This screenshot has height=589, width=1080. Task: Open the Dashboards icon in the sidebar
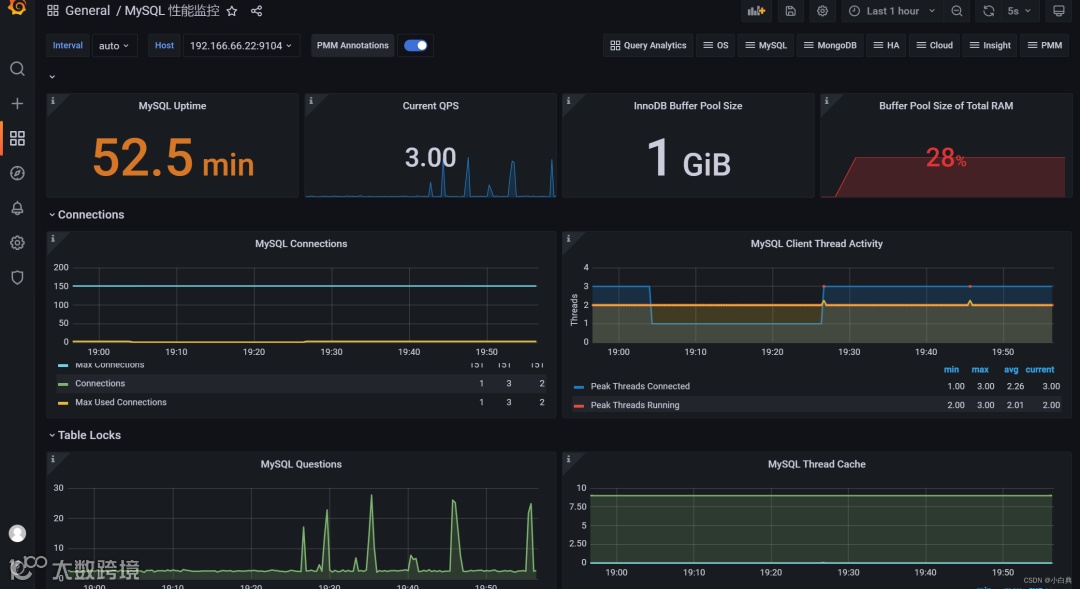tap(17, 138)
